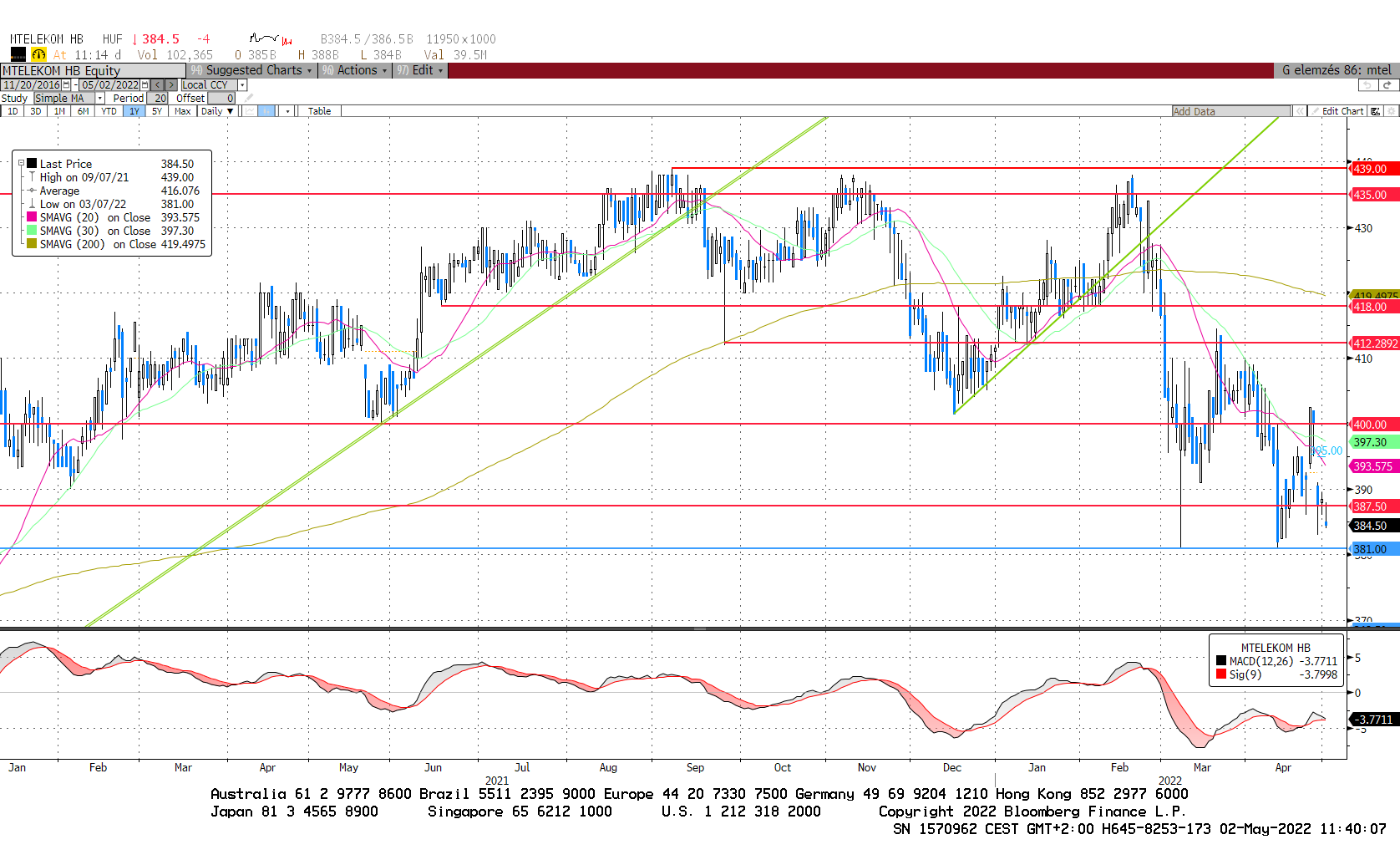This screenshot has height=865, width=1400.
Task: Click the G elemzés 86: mtel label
Action: point(1337,70)
